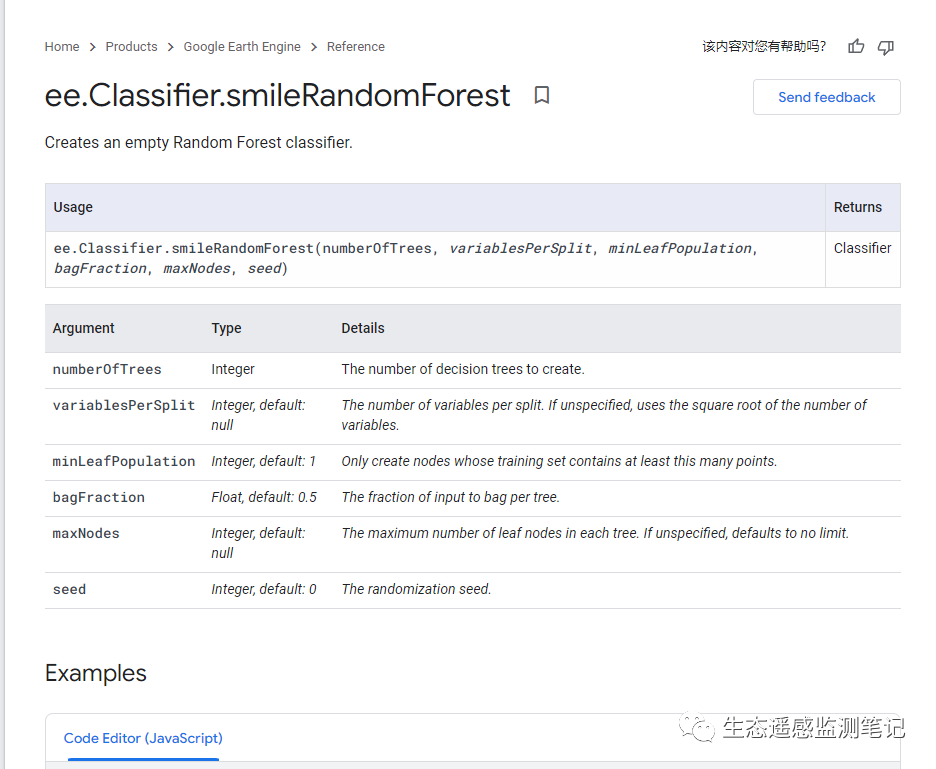Image resolution: width=936 pixels, height=769 pixels.
Task: Click the variablesPerSplit details description
Action: point(604,415)
